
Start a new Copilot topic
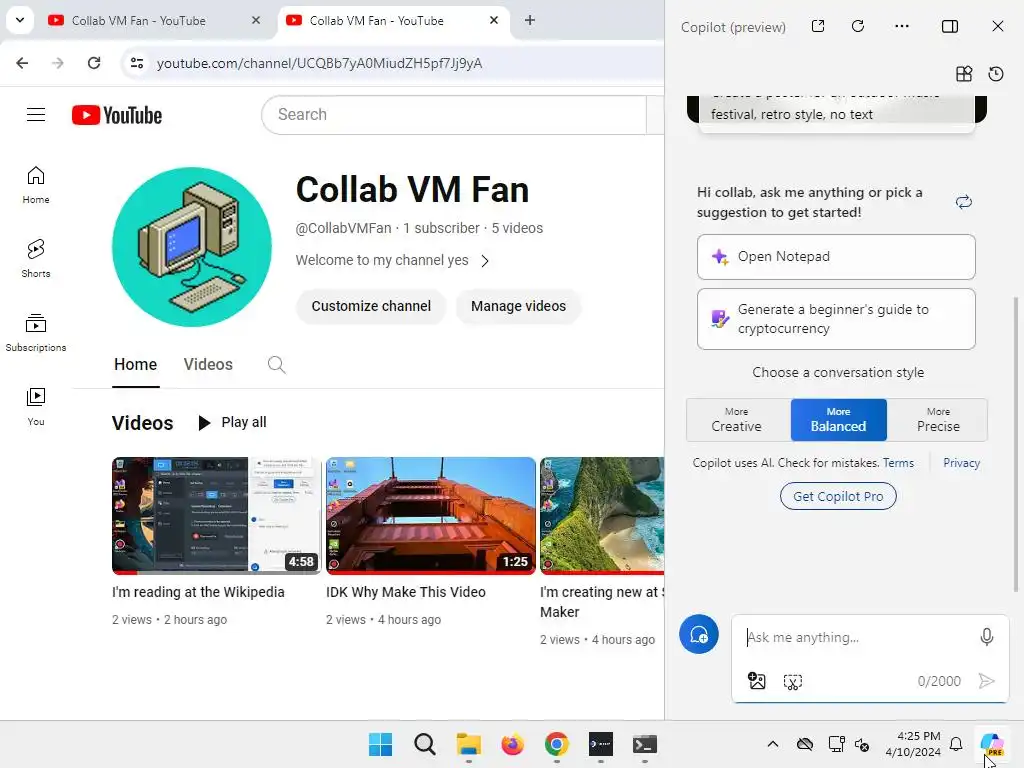click(699, 634)
